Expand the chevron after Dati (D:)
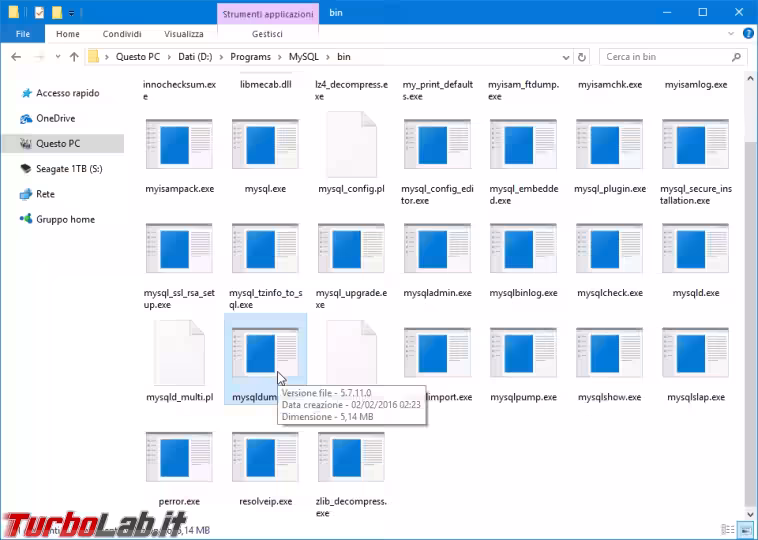 (221, 57)
